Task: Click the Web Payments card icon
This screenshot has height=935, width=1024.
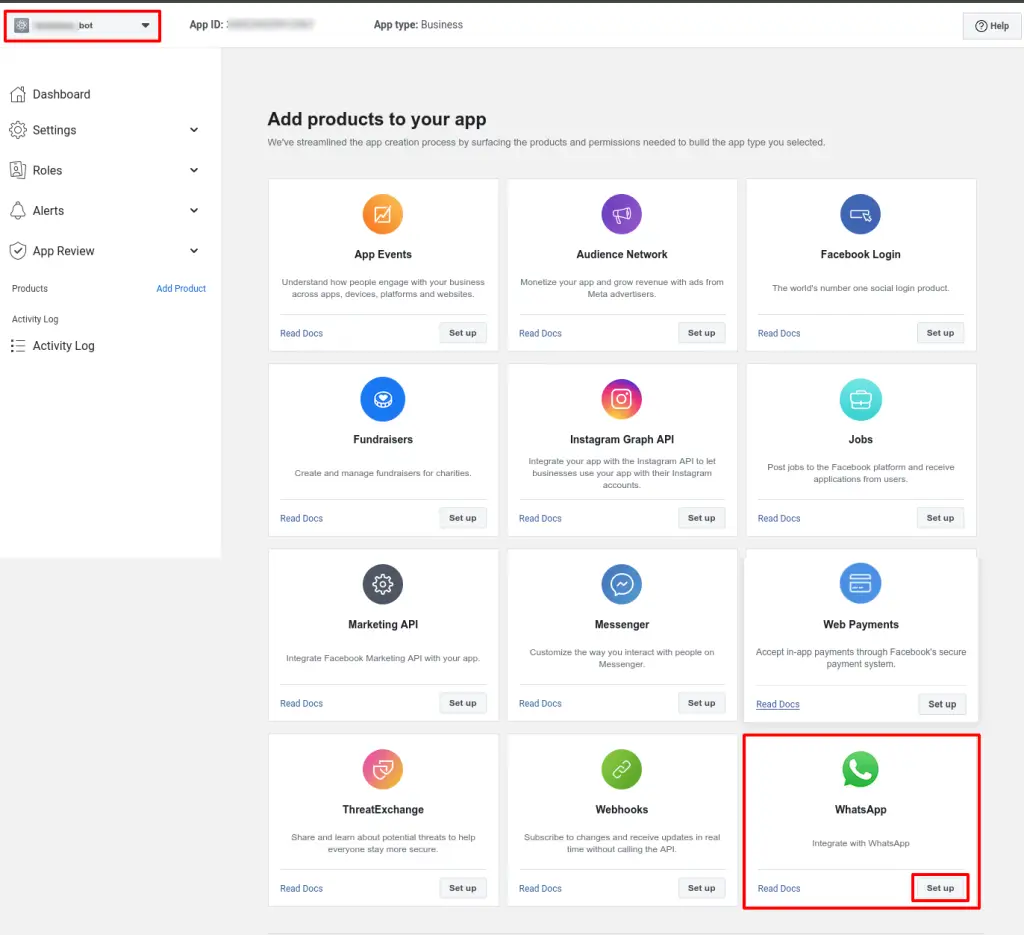Action: click(860, 583)
